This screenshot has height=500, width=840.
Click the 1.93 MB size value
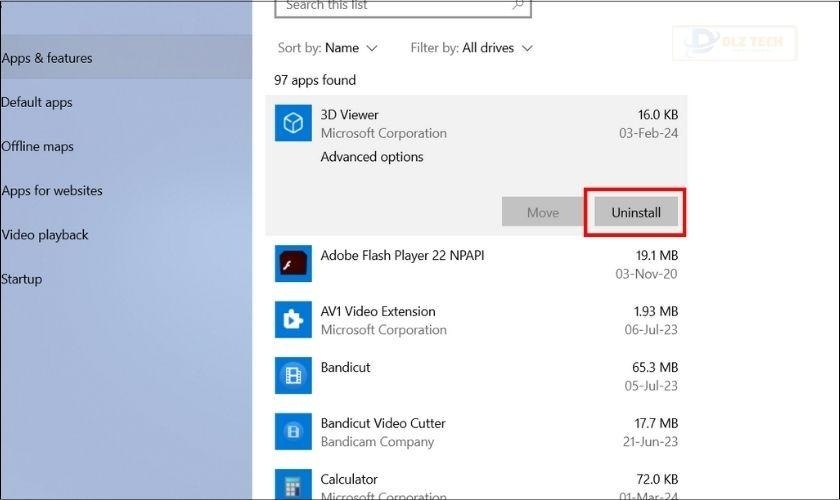[x=656, y=311]
